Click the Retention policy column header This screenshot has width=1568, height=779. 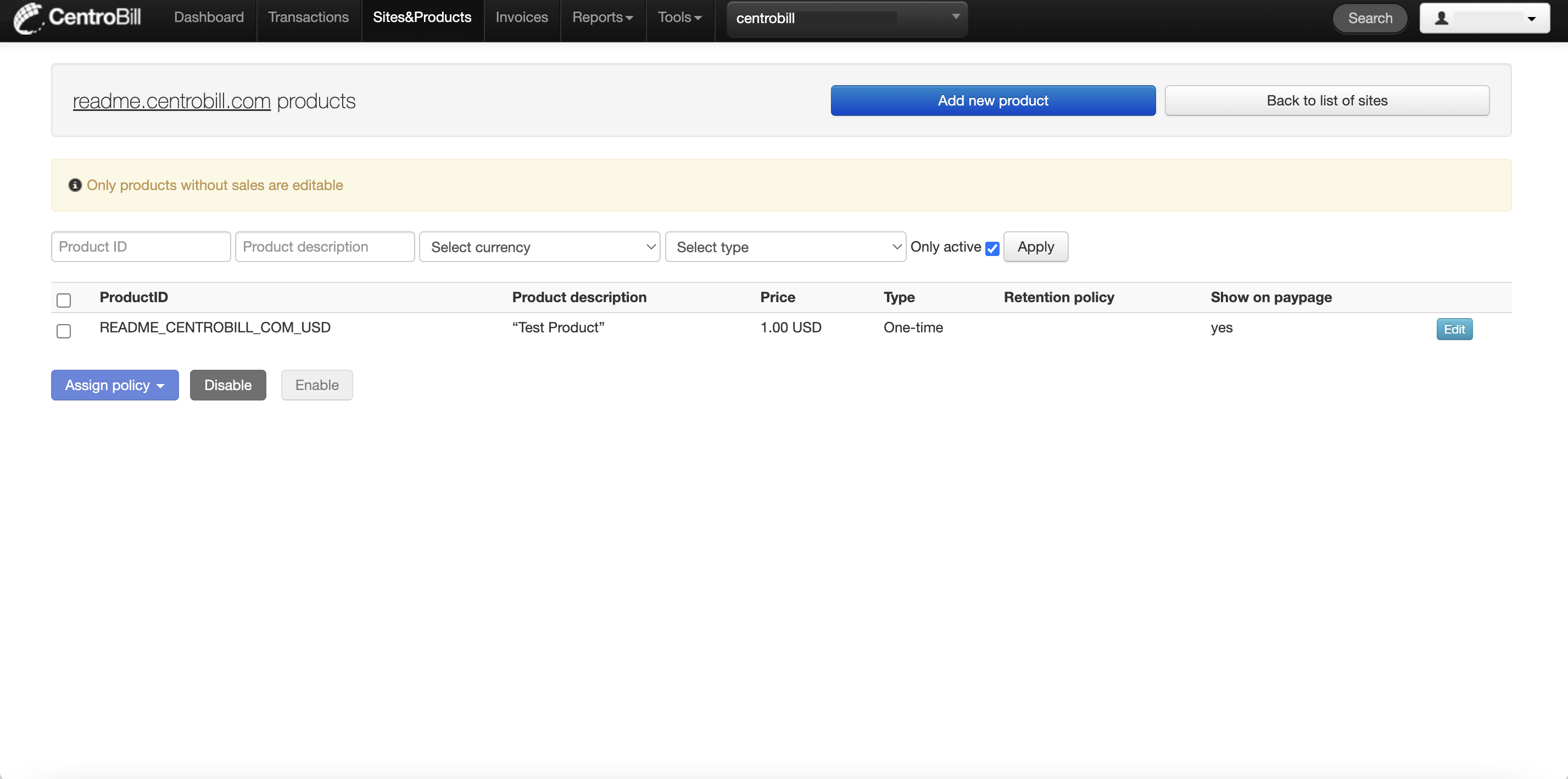1058,297
